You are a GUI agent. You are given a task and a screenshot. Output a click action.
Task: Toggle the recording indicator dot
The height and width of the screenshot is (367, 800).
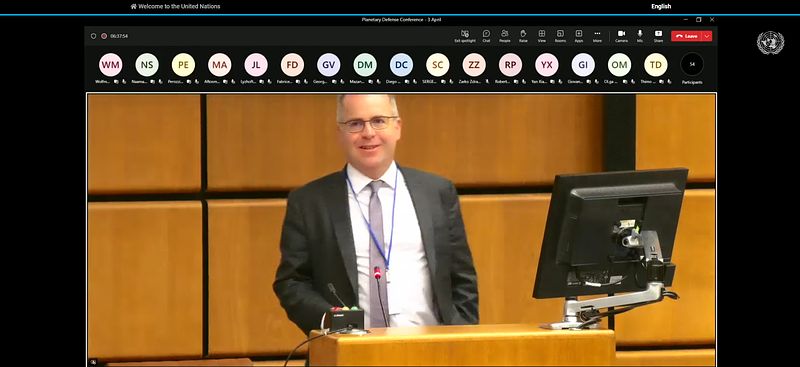pos(104,36)
